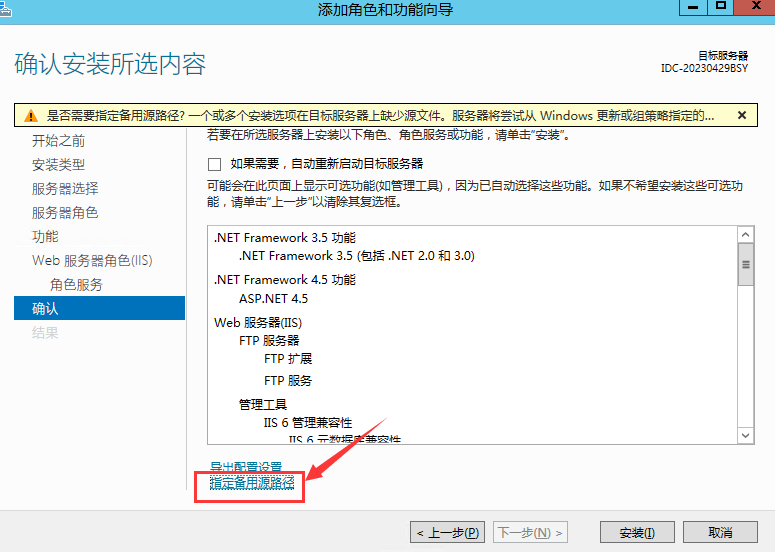775x552 pixels.
Task: Click the 安装(I) button
Action: click(637, 533)
